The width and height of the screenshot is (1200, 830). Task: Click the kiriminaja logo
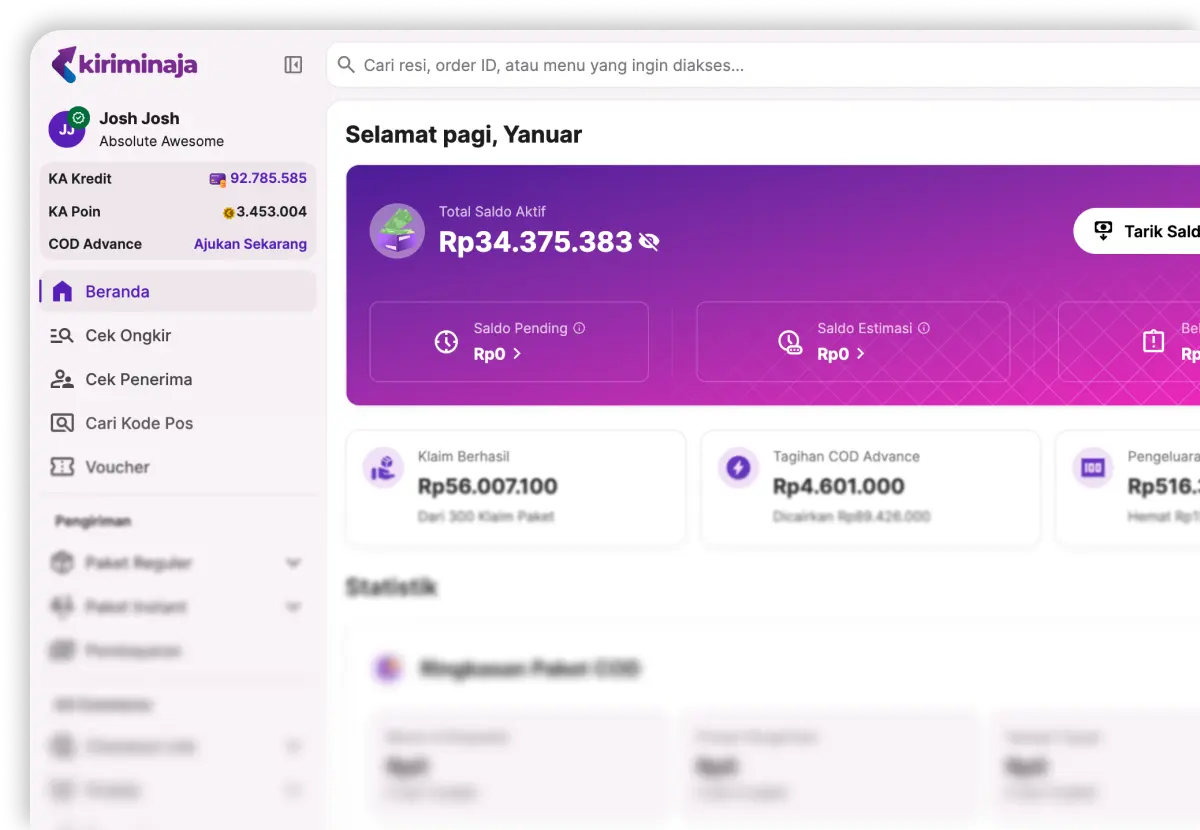[124, 65]
